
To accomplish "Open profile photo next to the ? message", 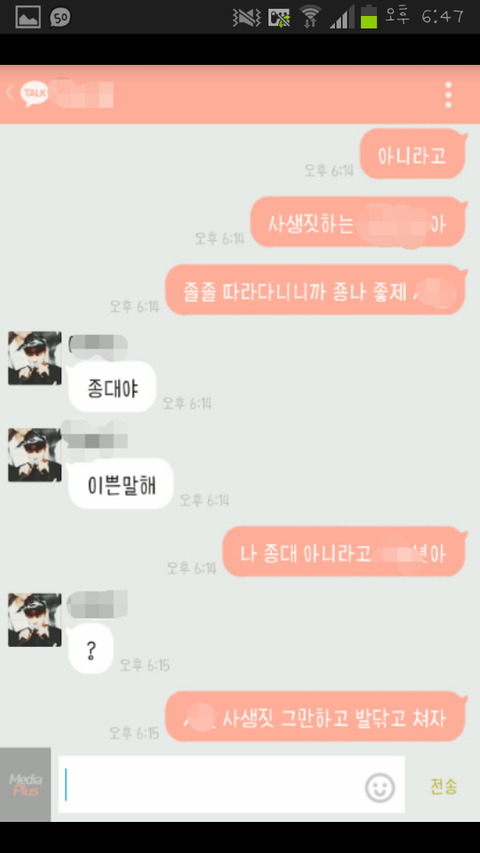I will 34,620.
